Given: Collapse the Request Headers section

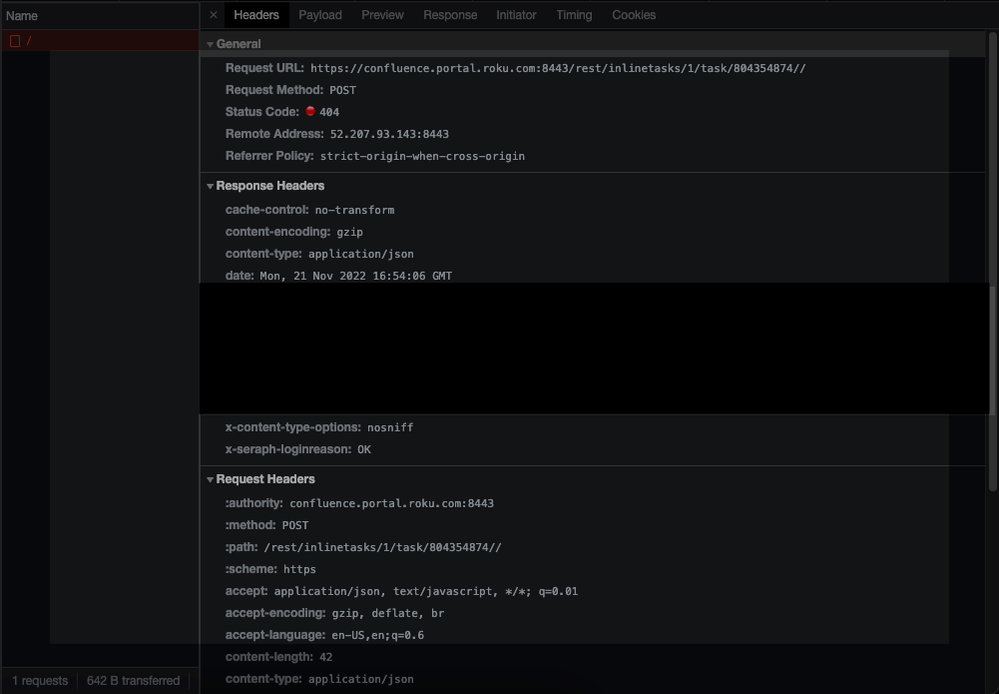Looking at the screenshot, I should [210, 479].
